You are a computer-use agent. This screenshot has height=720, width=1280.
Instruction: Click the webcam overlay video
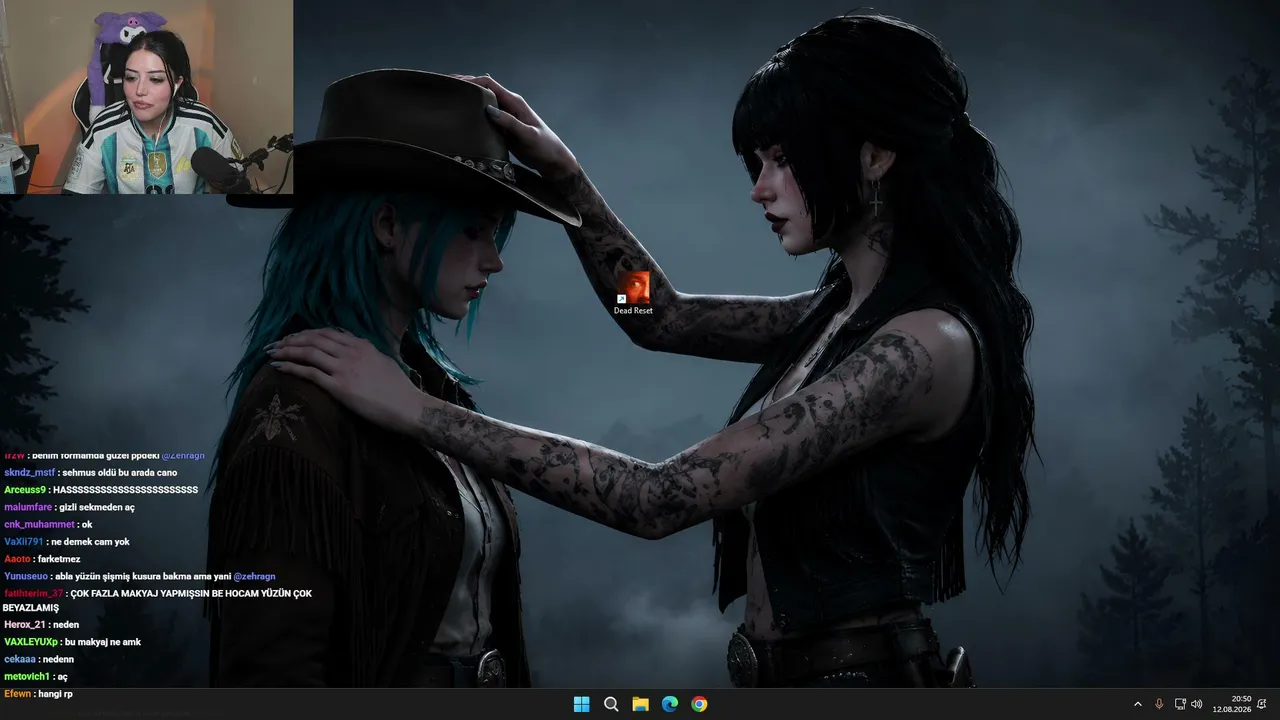(x=146, y=97)
